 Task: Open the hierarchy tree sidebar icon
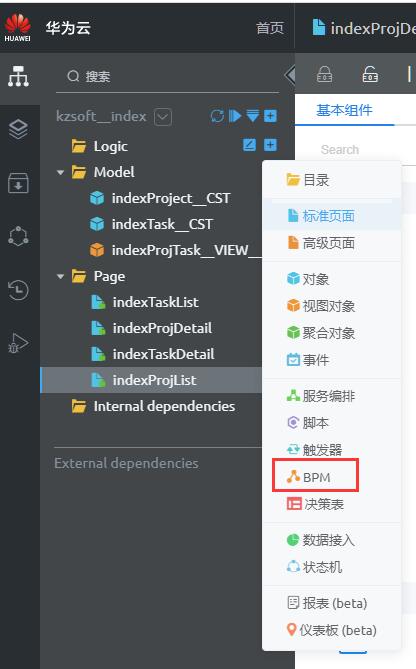[x=18, y=77]
